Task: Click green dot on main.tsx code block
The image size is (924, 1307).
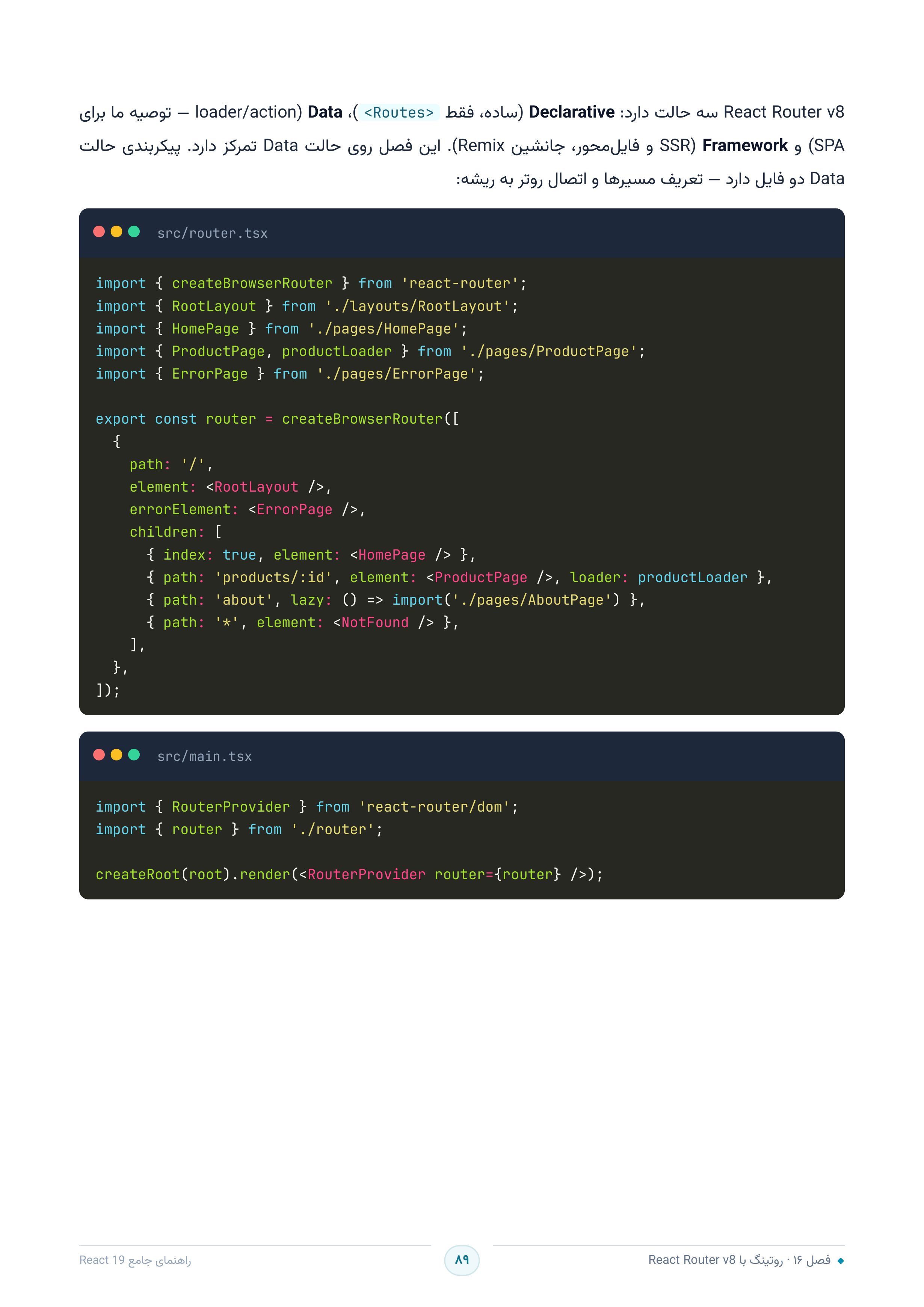Action: click(134, 755)
